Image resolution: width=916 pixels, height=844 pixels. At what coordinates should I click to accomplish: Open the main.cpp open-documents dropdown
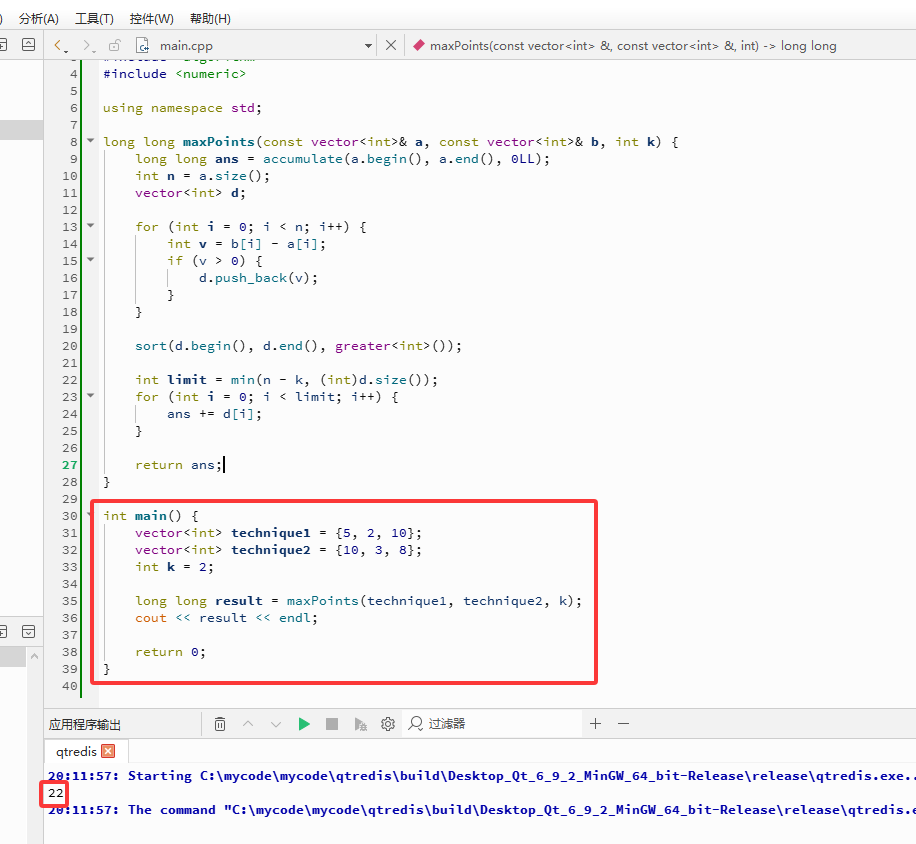coord(368,46)
